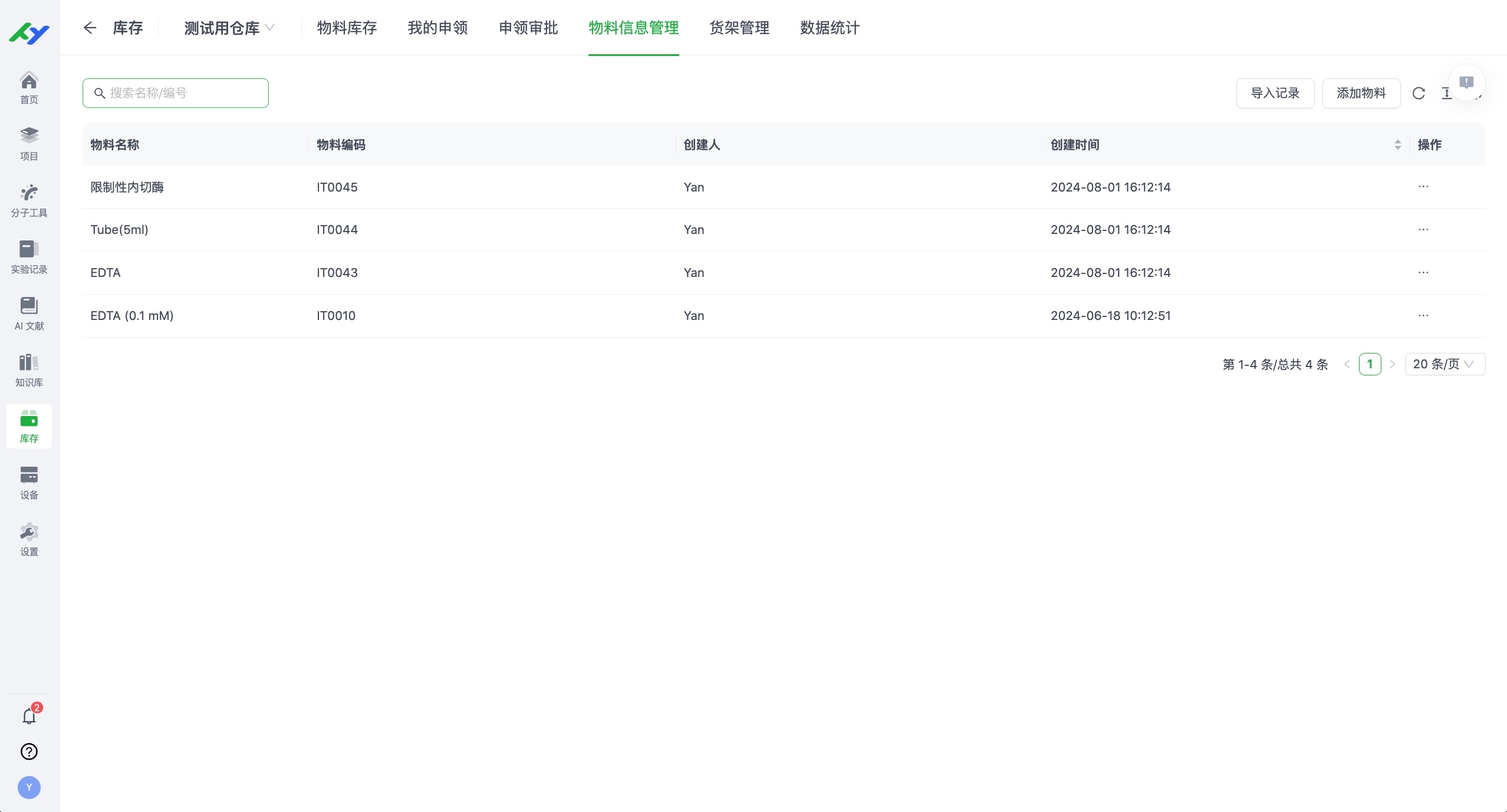Select the AI 文献 literature icon
This screenshot has height=812, width=1507.
pos(29,312)
